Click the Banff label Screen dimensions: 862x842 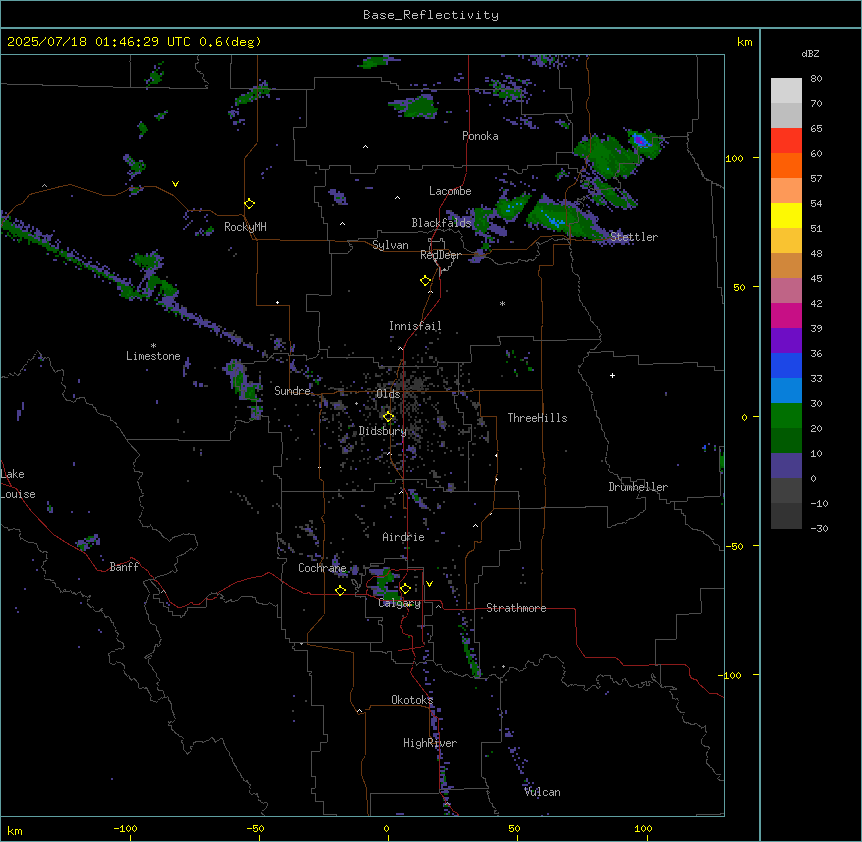[x=124, y=567]
